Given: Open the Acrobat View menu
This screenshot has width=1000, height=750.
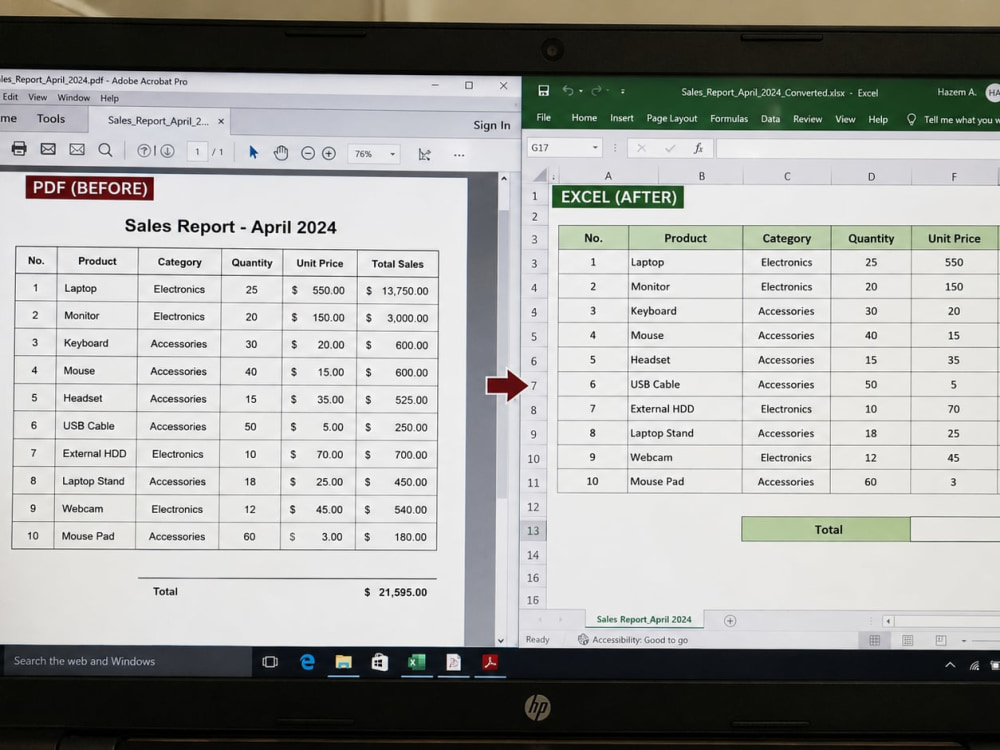Looking at the screenshot, I should [38, 97].
